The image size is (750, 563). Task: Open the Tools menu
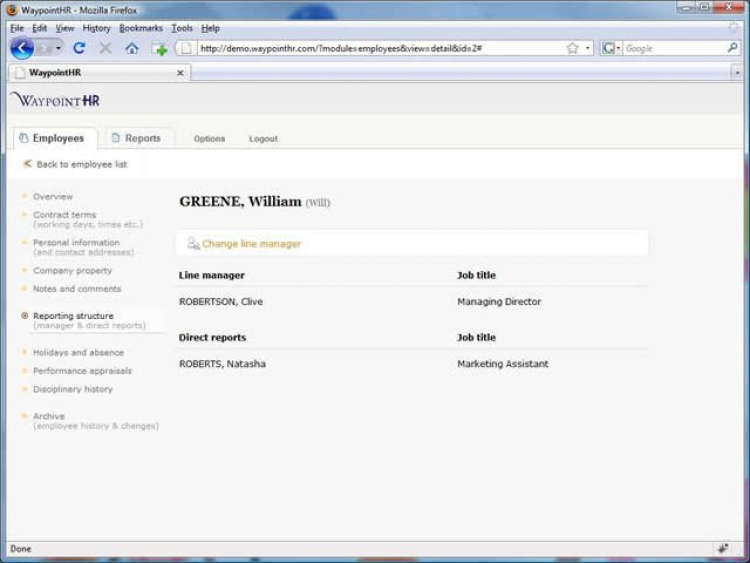coord(182,28)
